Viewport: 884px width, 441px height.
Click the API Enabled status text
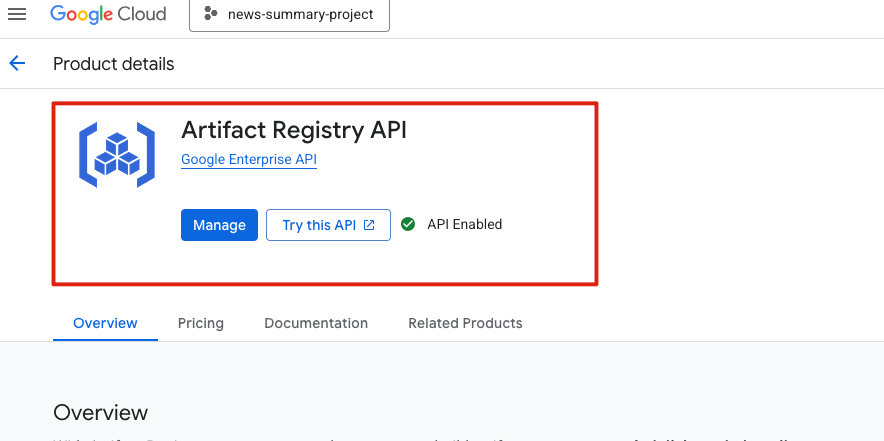pyautogui.click(x=465, y=224)
